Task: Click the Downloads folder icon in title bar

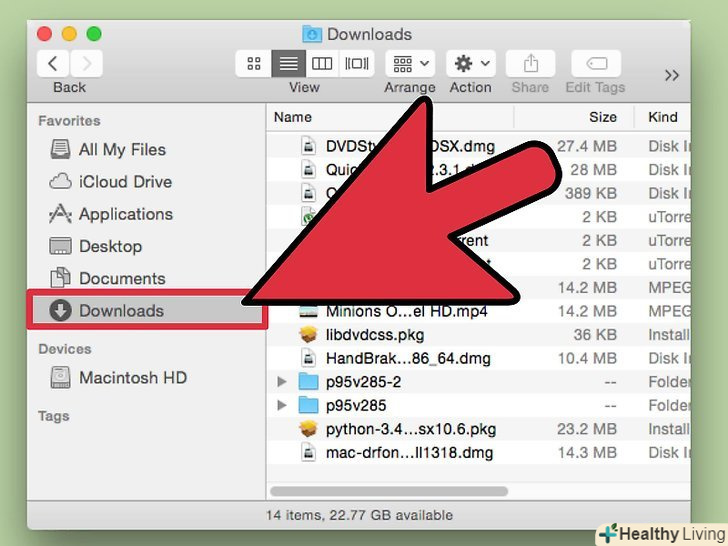Action: click(312, 34)
